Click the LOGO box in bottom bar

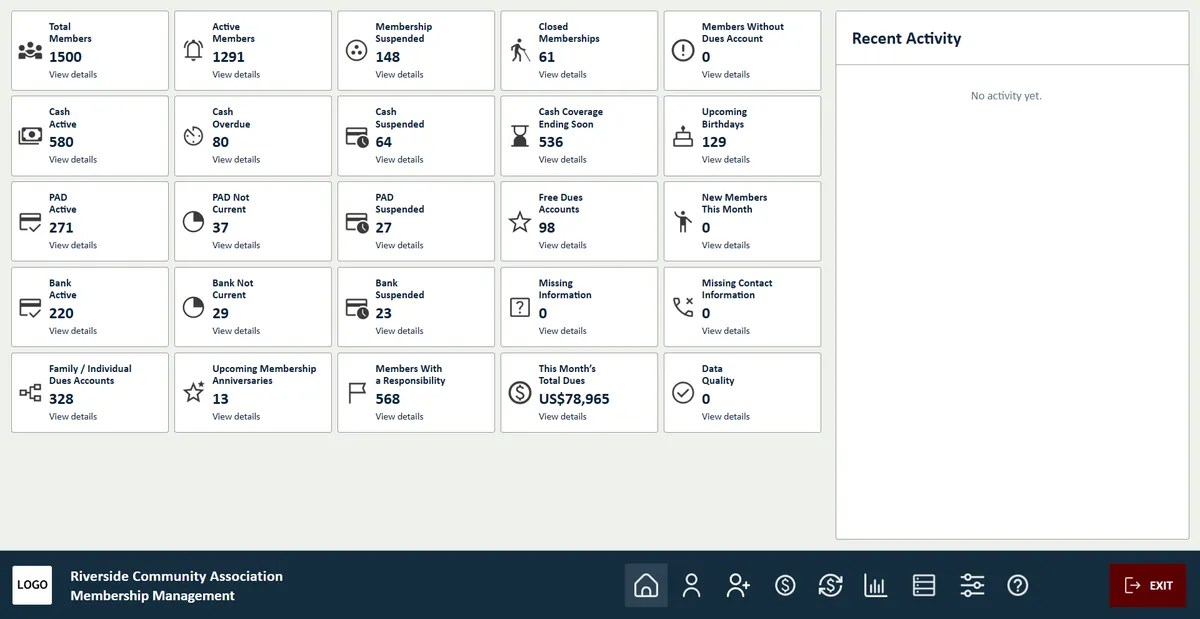(x=32, y=585)
